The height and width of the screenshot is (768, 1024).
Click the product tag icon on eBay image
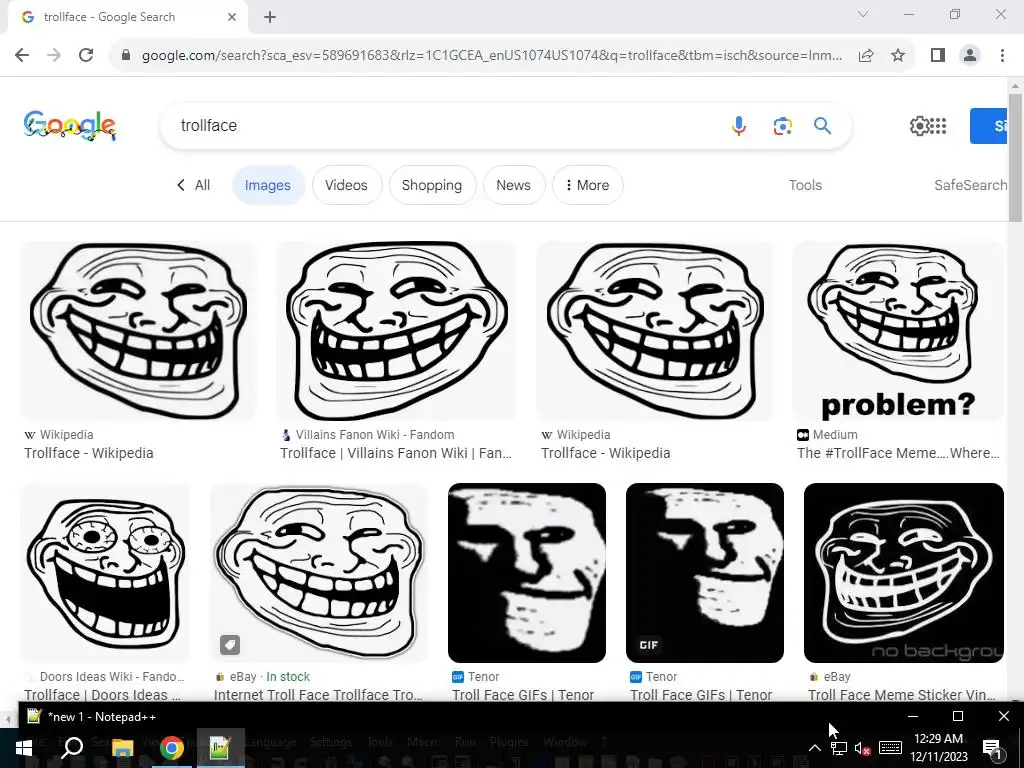pos(230,645)
